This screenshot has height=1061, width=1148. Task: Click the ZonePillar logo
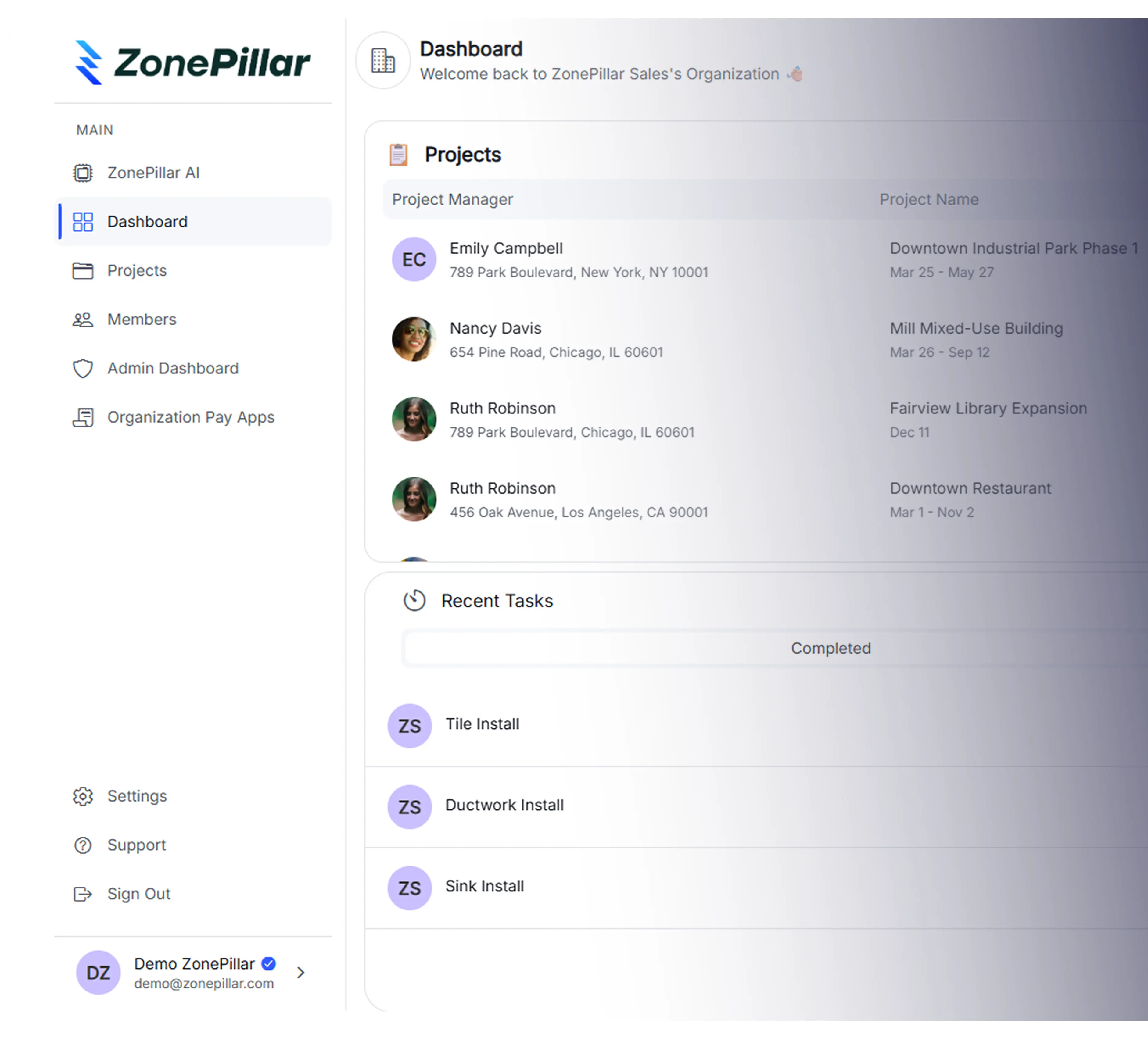(192, 62)
